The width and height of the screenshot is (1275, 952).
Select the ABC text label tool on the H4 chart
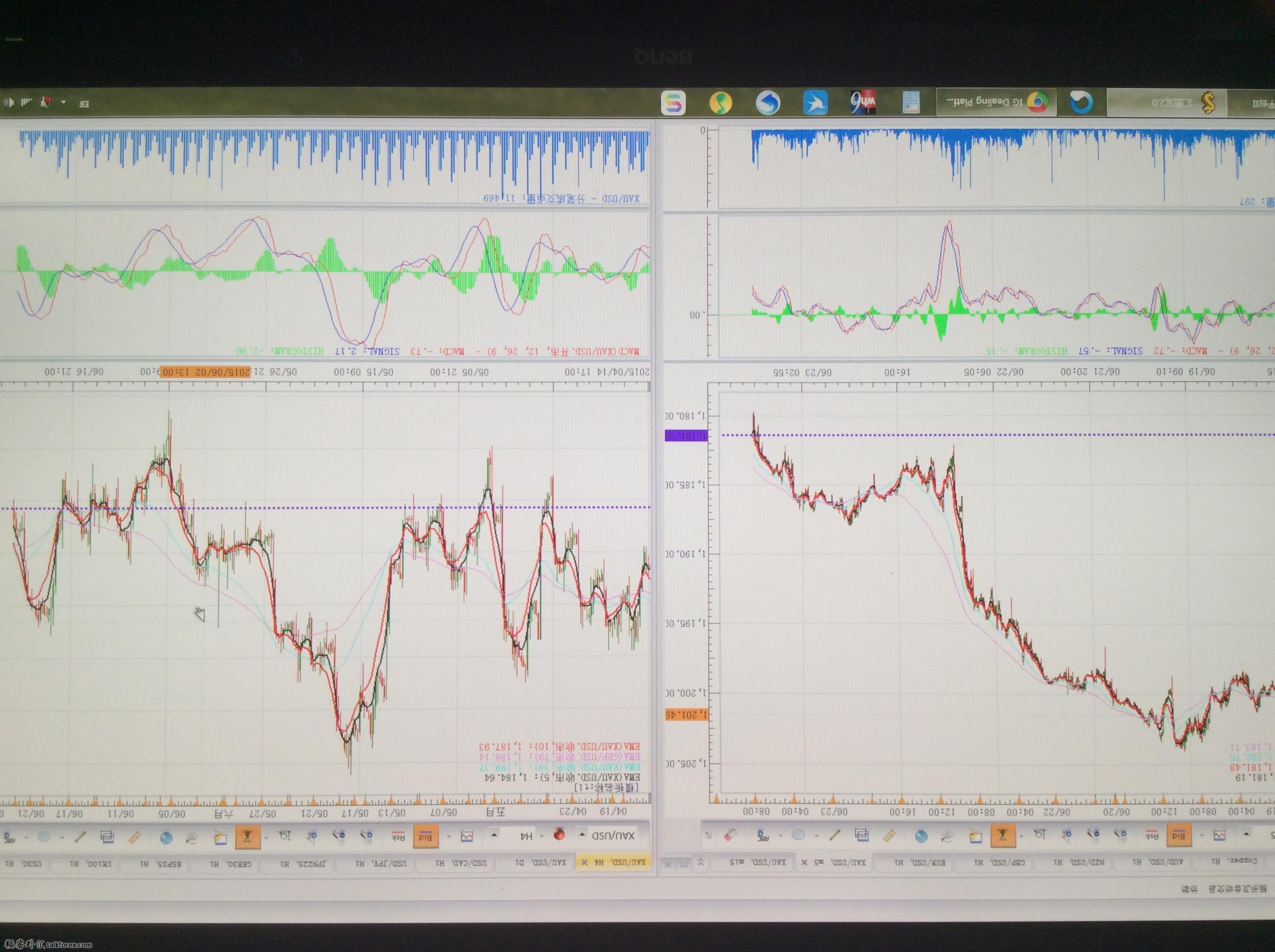click(x=10, y=837)
